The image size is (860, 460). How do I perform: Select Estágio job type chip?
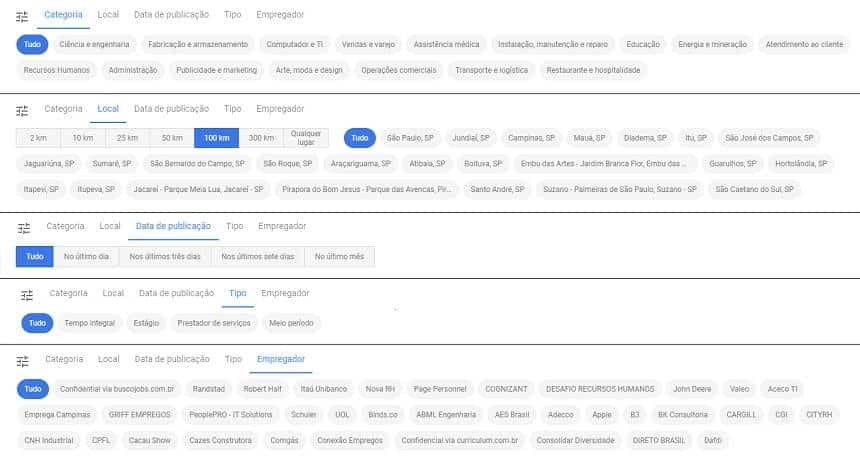[146, 323]
